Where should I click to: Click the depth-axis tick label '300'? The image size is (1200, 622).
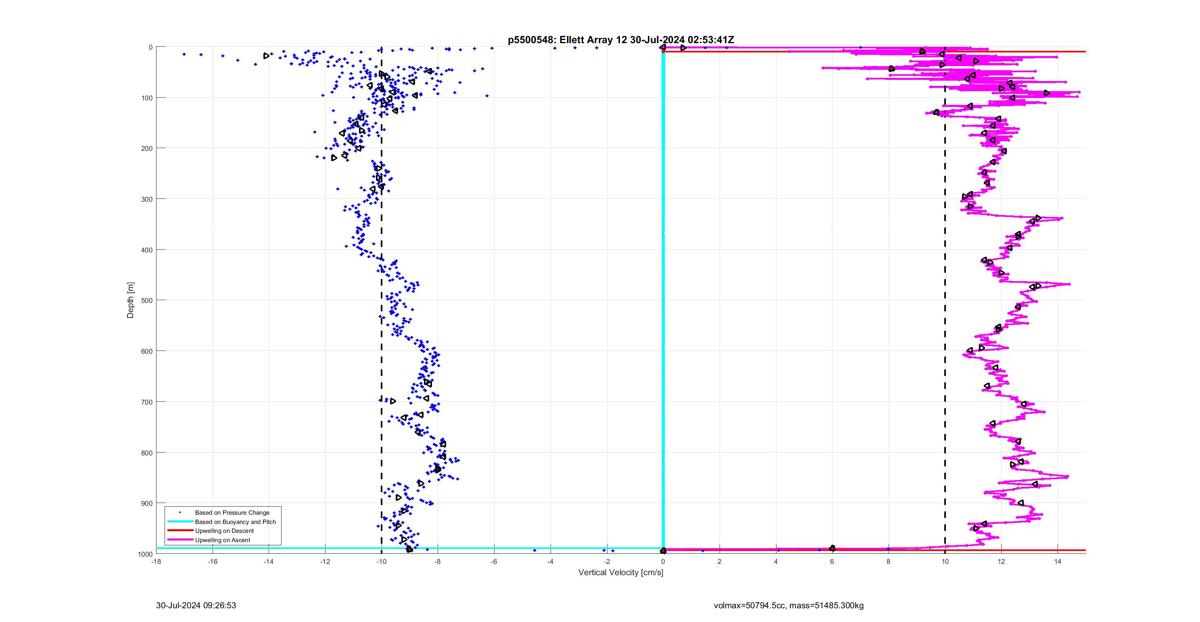point(146,199)
